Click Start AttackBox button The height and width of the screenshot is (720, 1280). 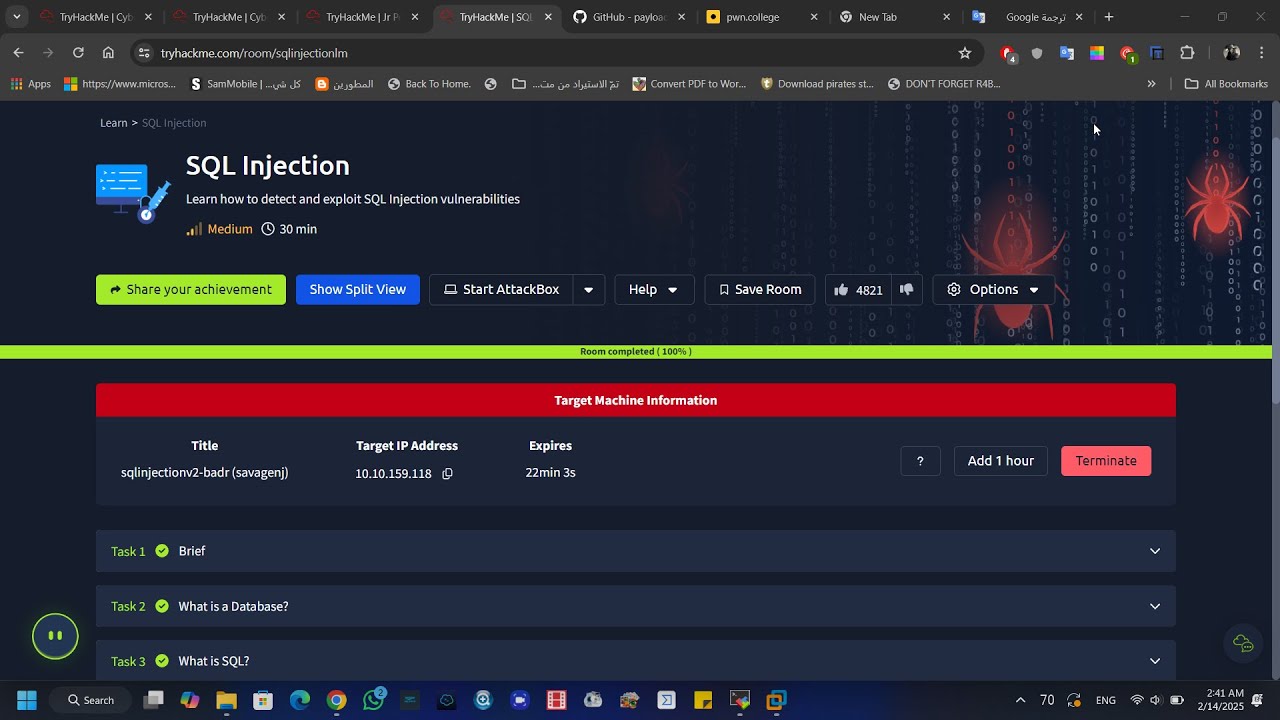501,290
